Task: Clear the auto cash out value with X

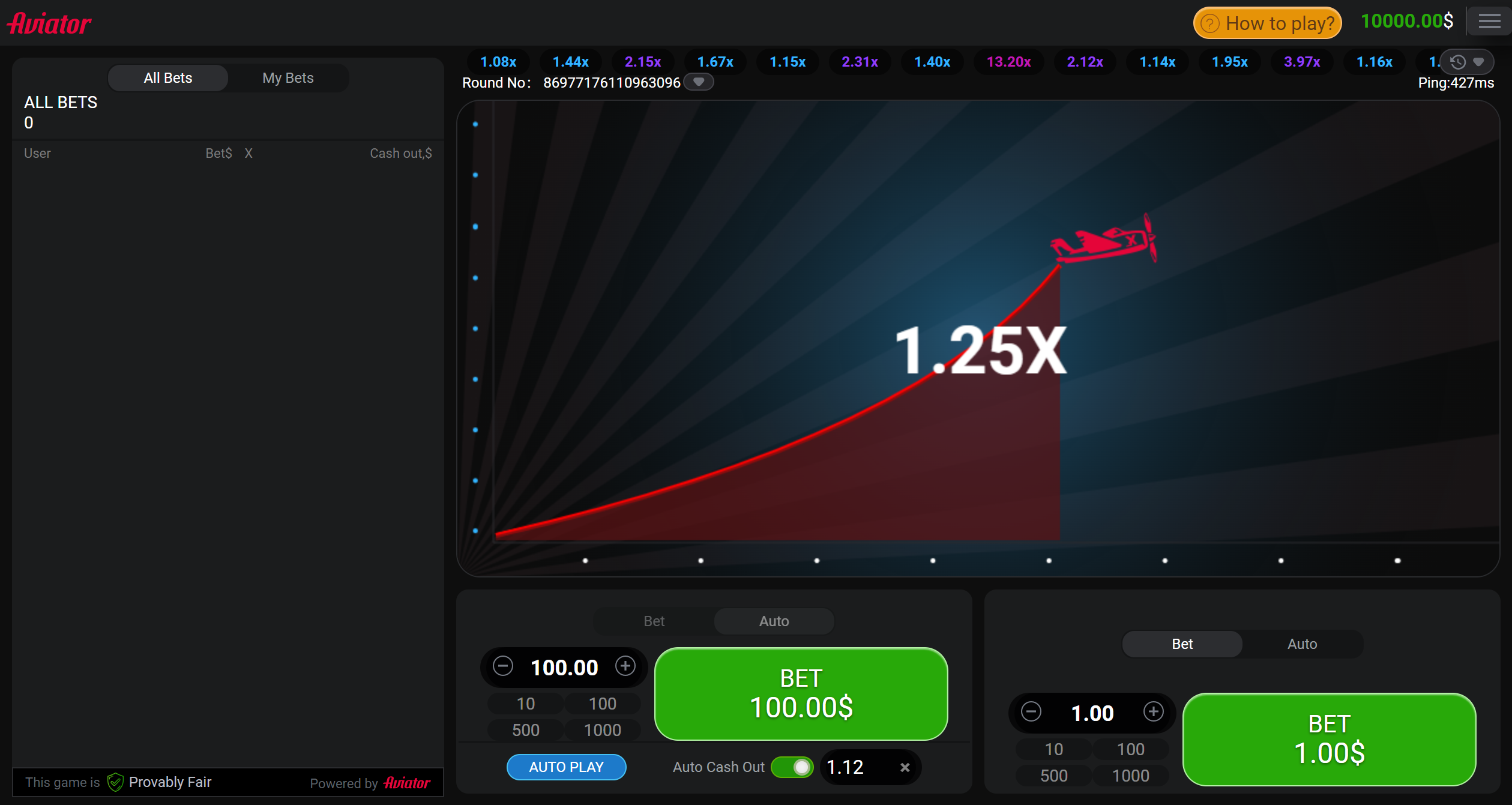Action: pos(905,767)
